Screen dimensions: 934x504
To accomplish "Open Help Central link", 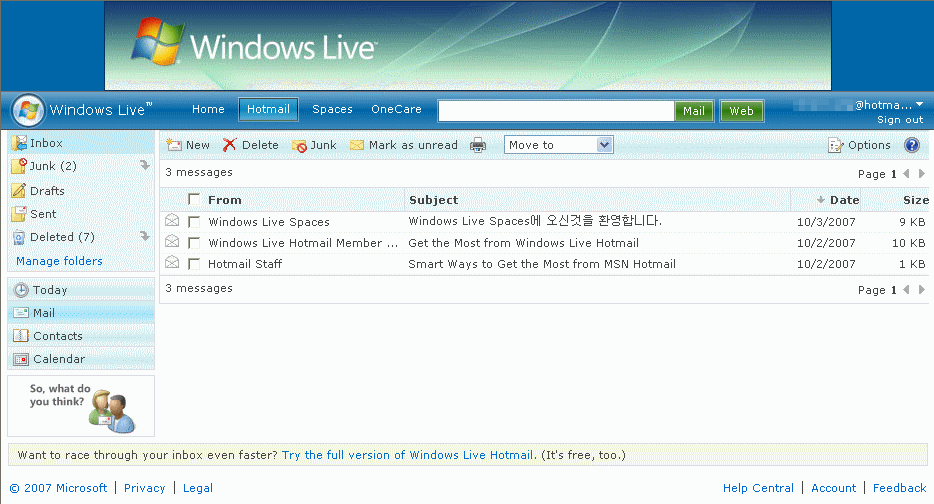I will [758, 488].
